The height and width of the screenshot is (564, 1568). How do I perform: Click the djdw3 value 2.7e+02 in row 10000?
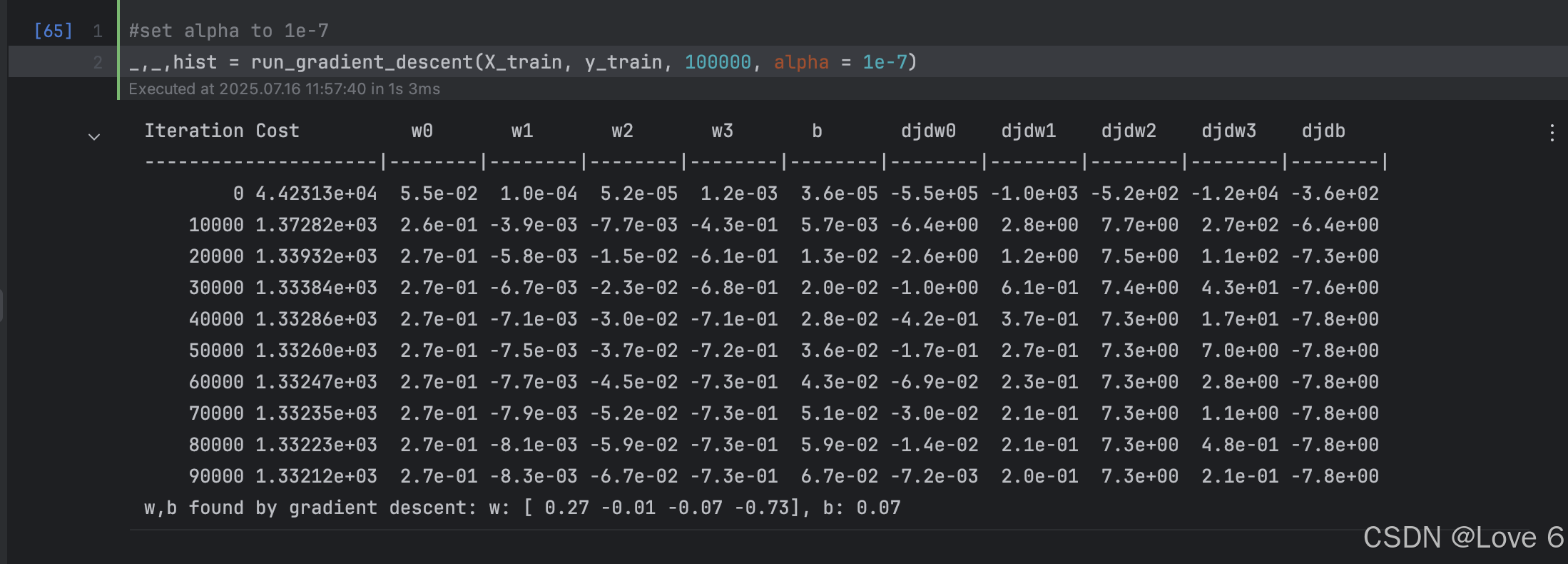(x=1240, y=225)
